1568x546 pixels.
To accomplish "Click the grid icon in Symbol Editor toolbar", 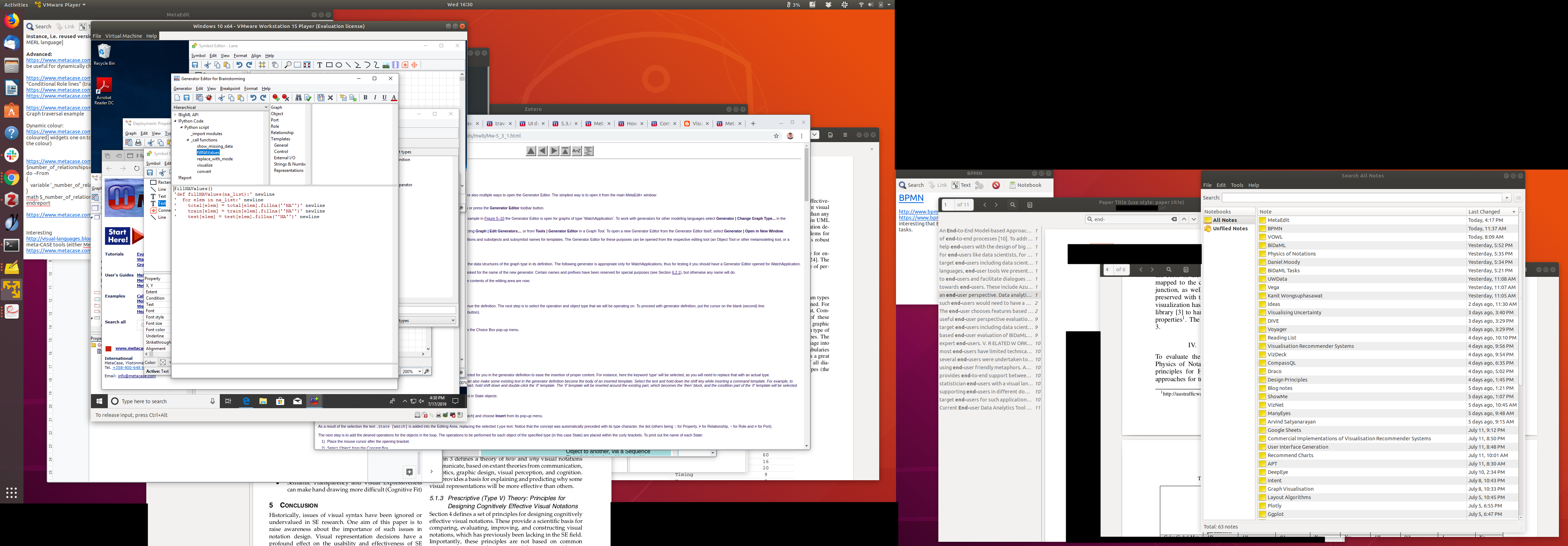I will (x=262, y=65).
